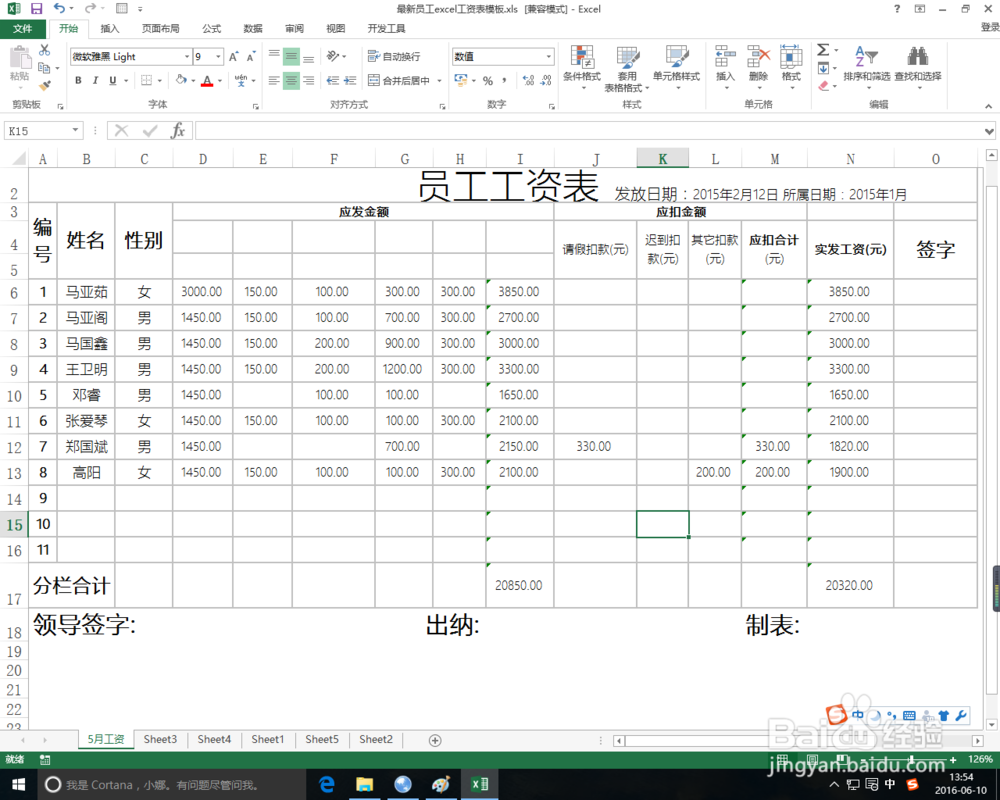This screenshot has width=1000, height=800.
Task: Toggle align text left
Action: tap(274, 80)
